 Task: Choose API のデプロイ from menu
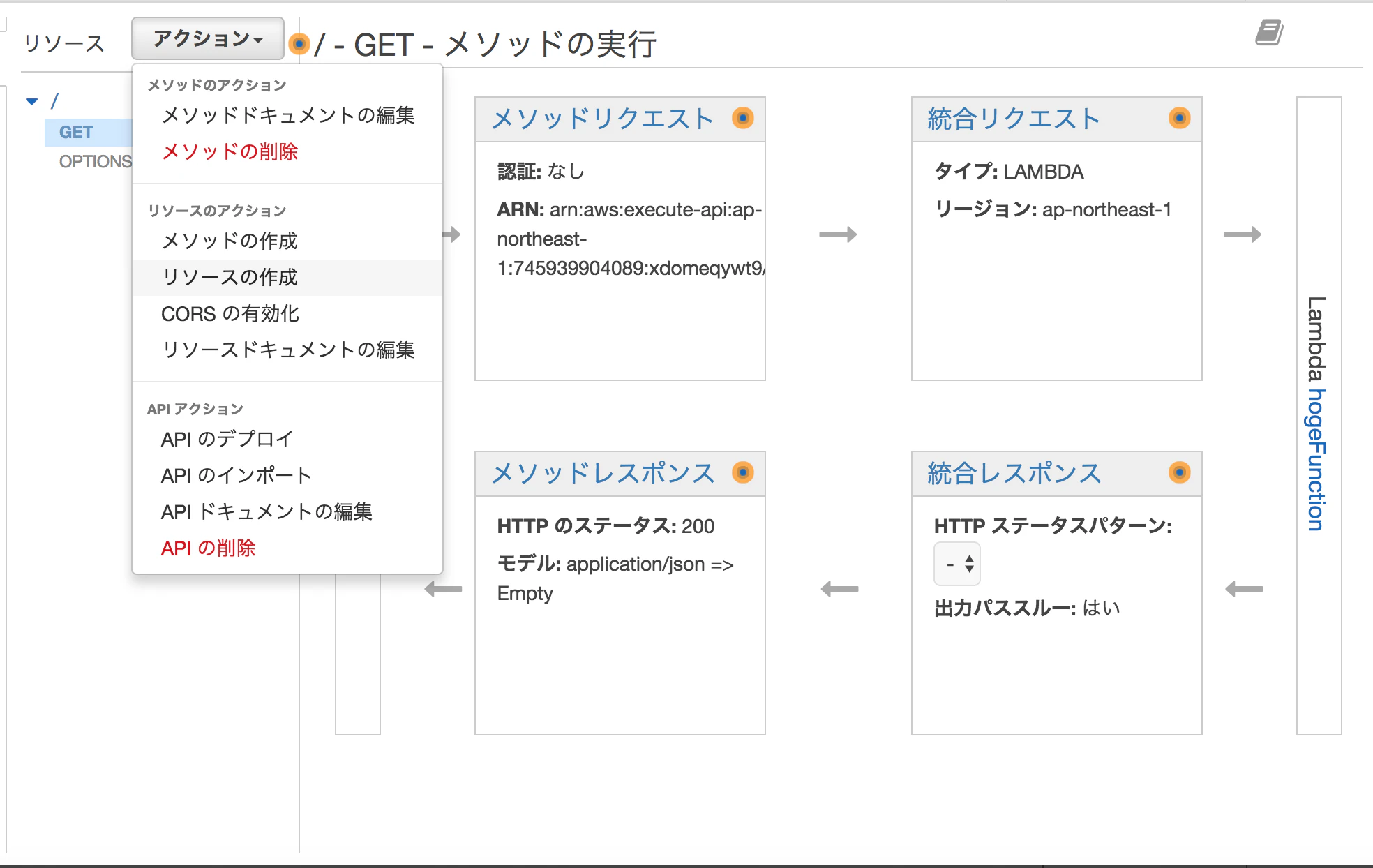287,439
